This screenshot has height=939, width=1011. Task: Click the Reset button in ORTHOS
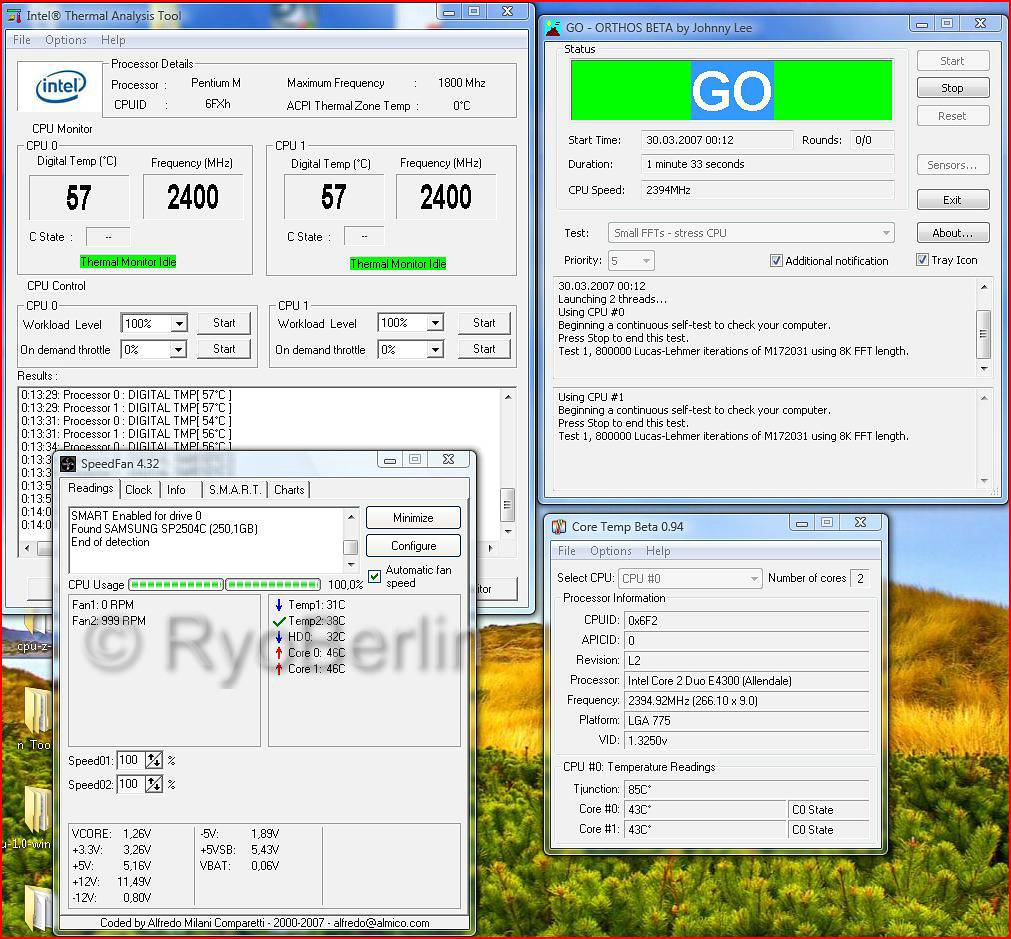(x=953, y=116)
